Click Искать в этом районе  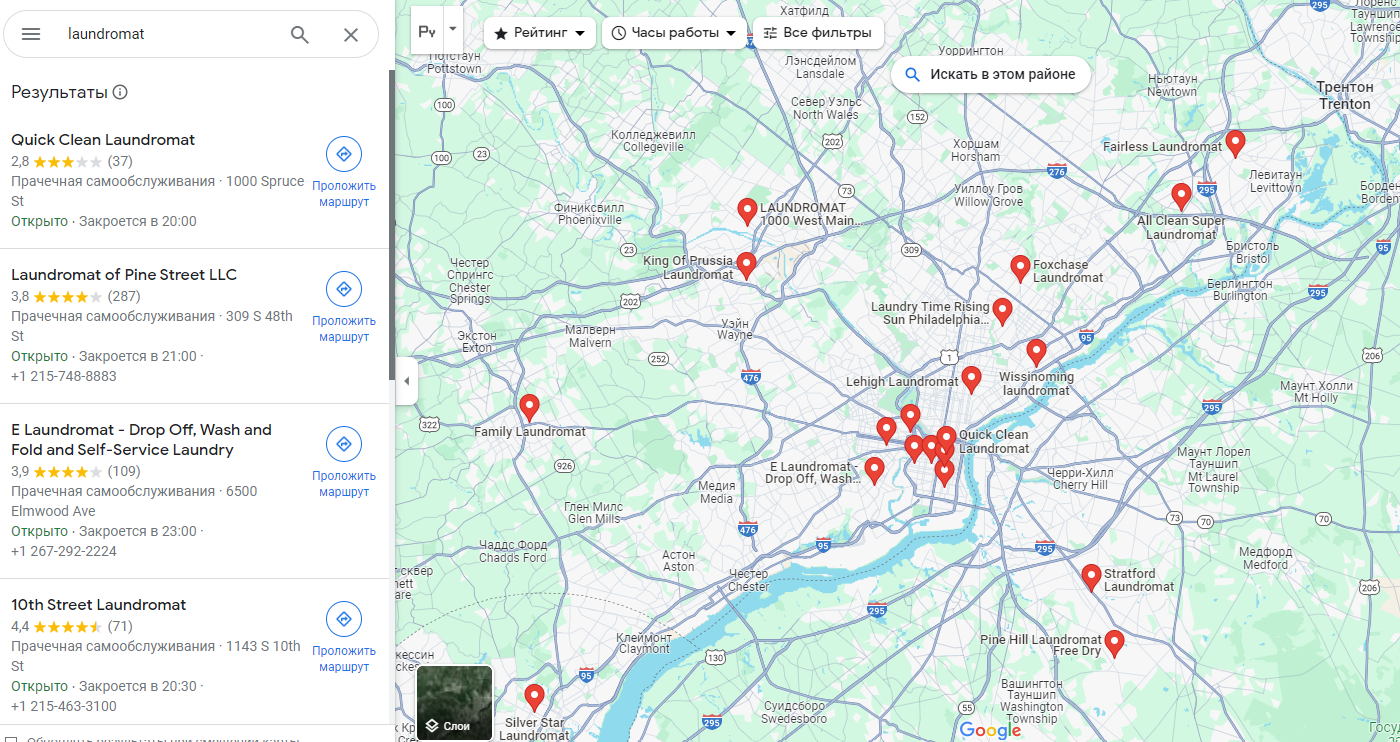991,74
